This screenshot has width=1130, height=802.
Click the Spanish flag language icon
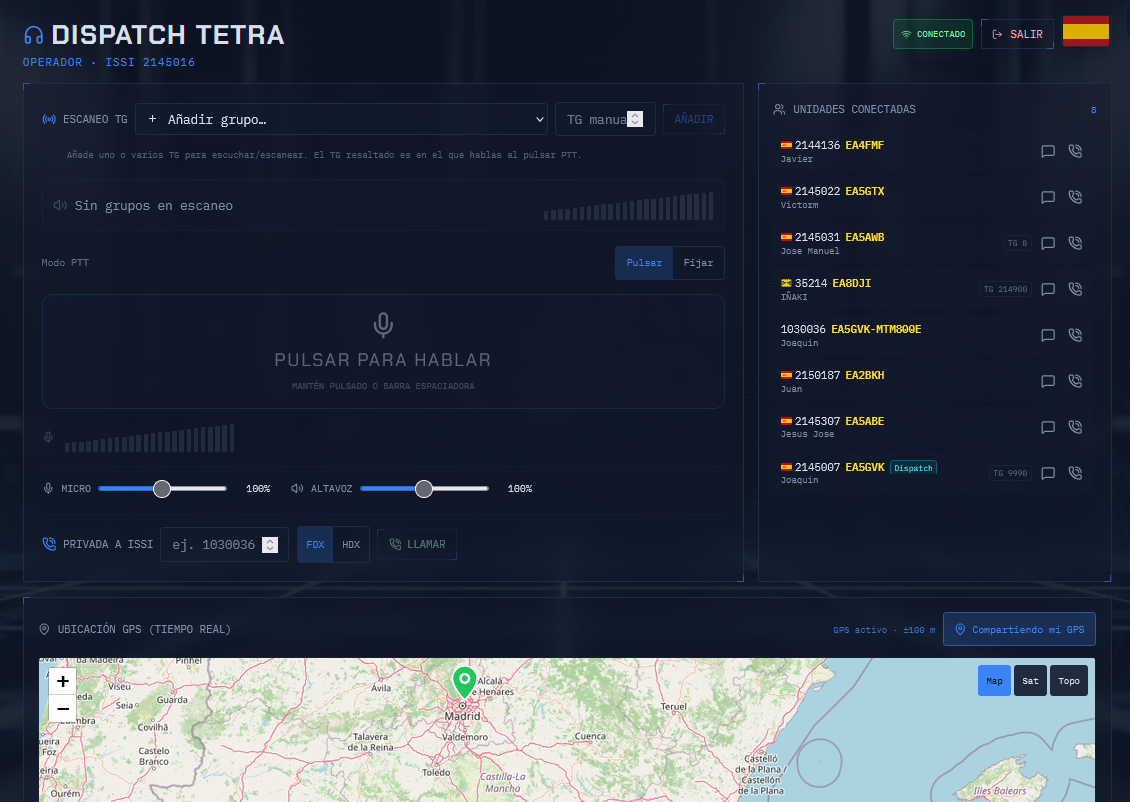click(x=1085, y=31)
